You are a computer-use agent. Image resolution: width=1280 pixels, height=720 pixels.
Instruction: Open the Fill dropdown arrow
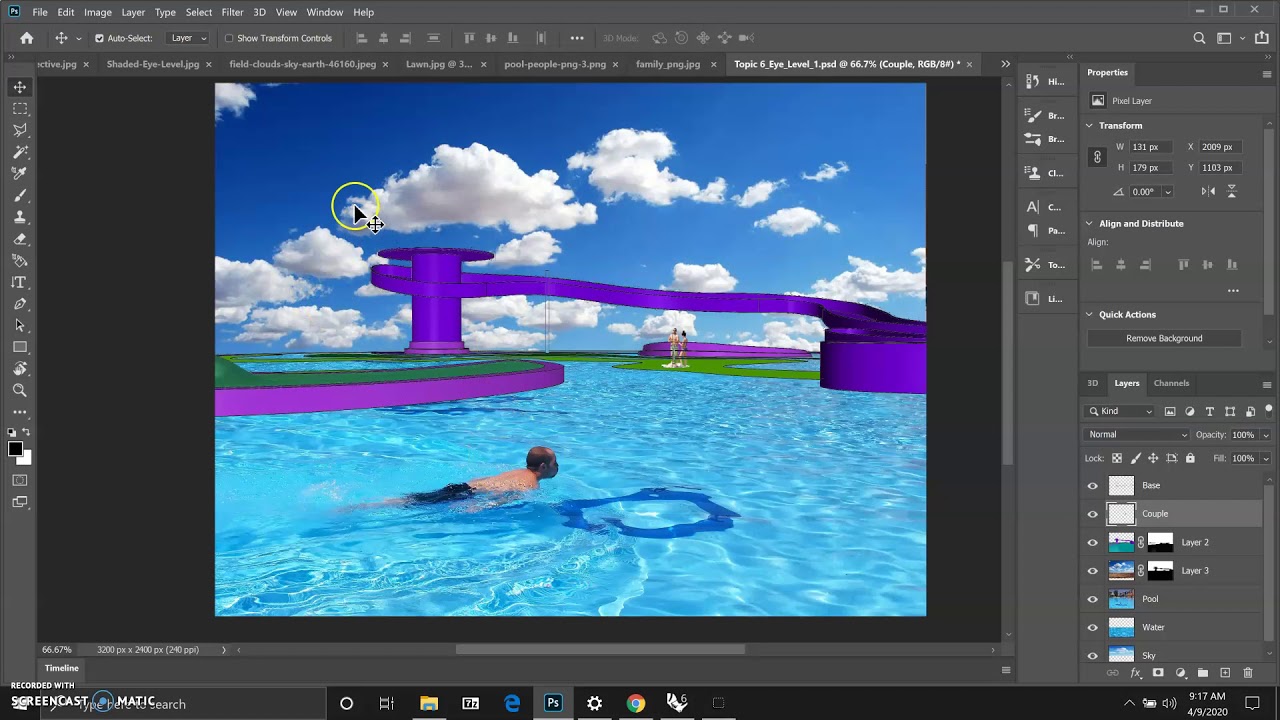[1265, 458]
